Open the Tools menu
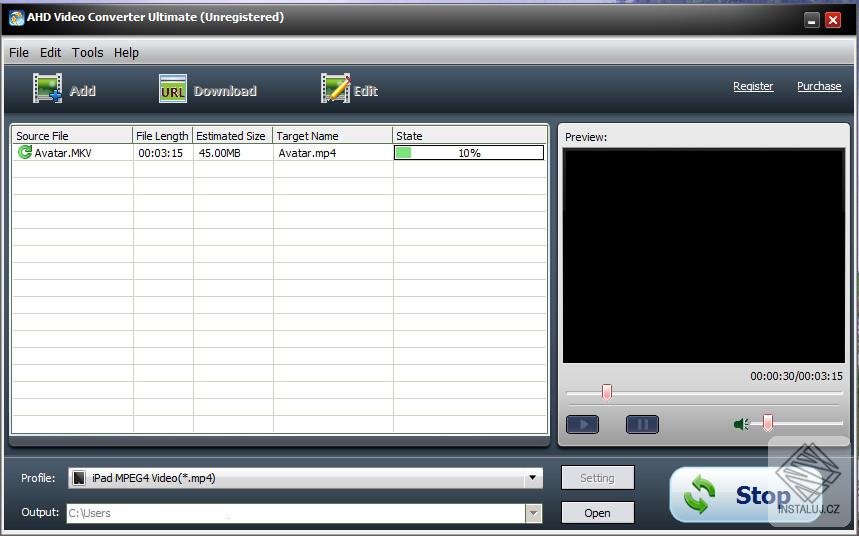This screenshot has width=859, height=536. pyautogui.click(x=88, y=53)
